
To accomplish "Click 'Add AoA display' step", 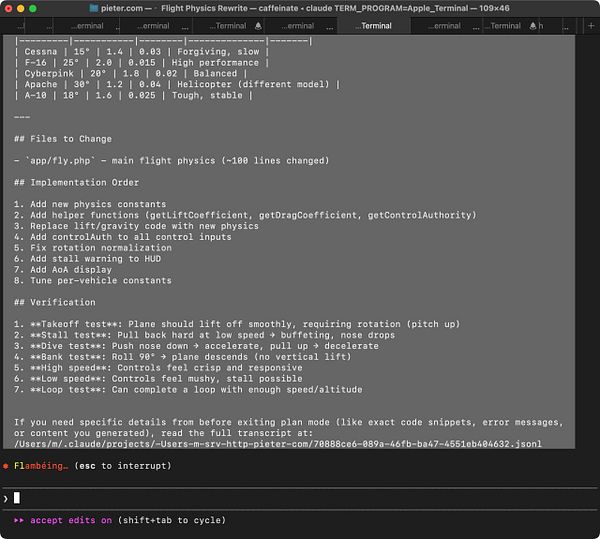I will [x=63, y=270].
